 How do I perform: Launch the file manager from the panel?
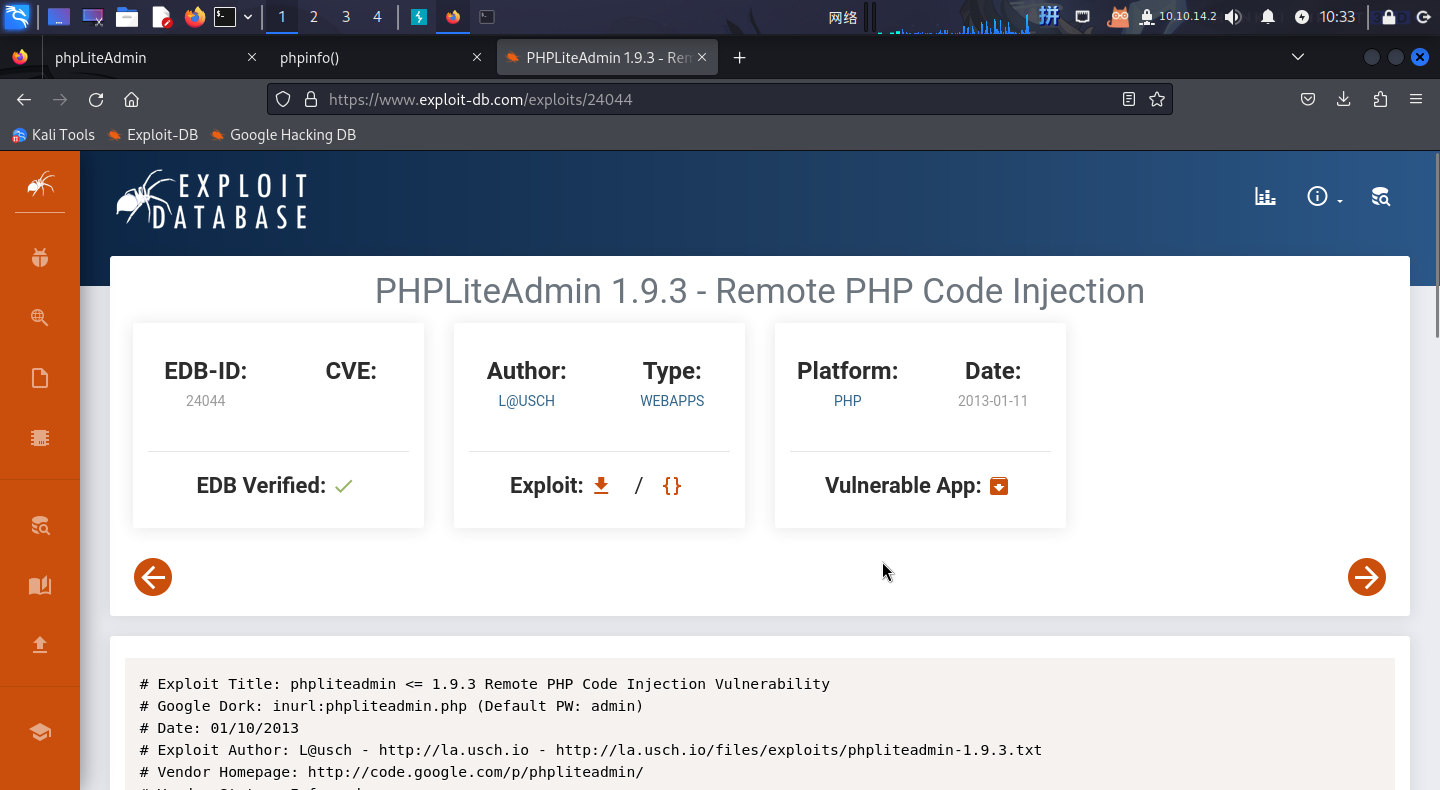coord(126,17)
